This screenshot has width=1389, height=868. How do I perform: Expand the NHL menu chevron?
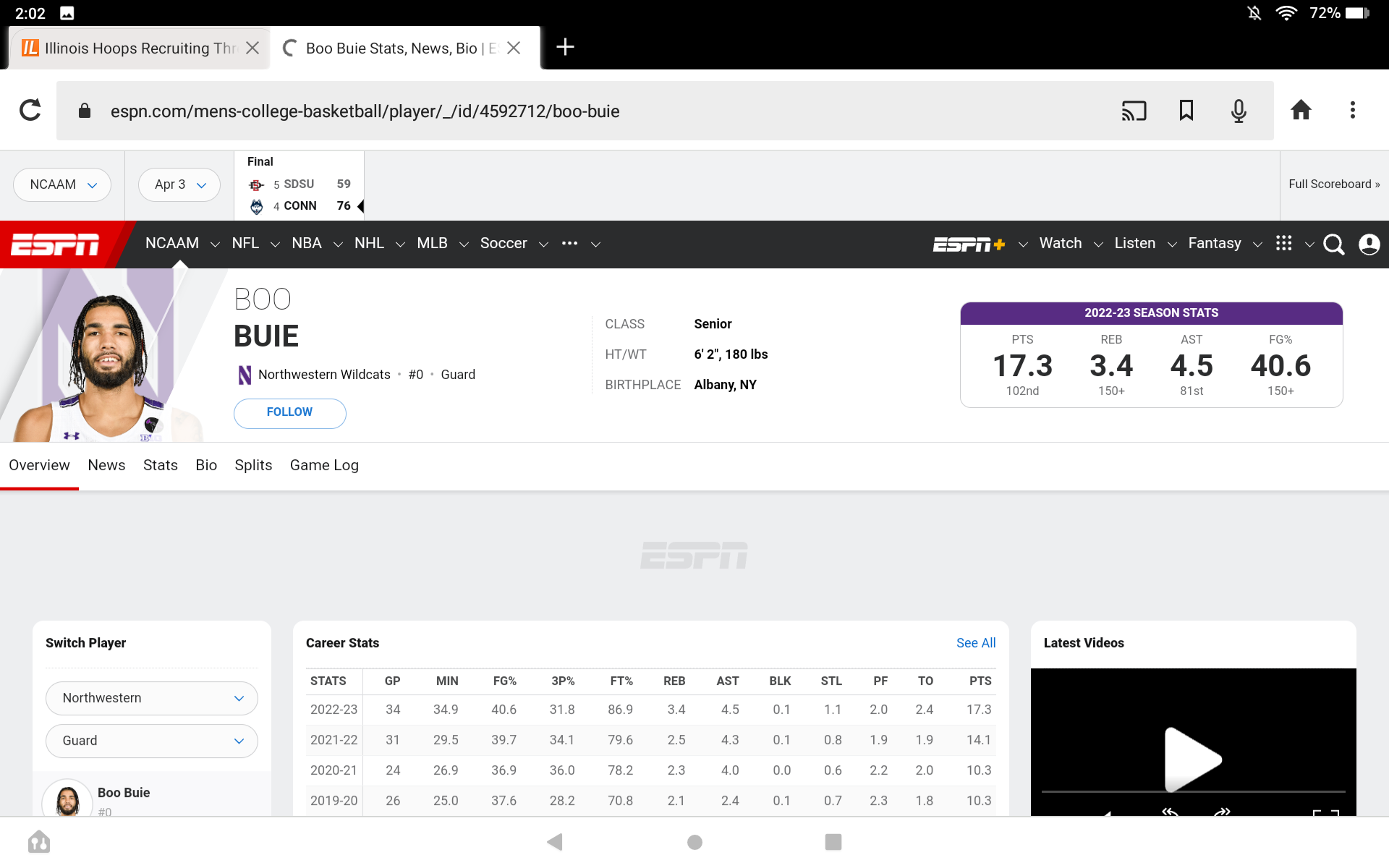[x=400, y=244]
